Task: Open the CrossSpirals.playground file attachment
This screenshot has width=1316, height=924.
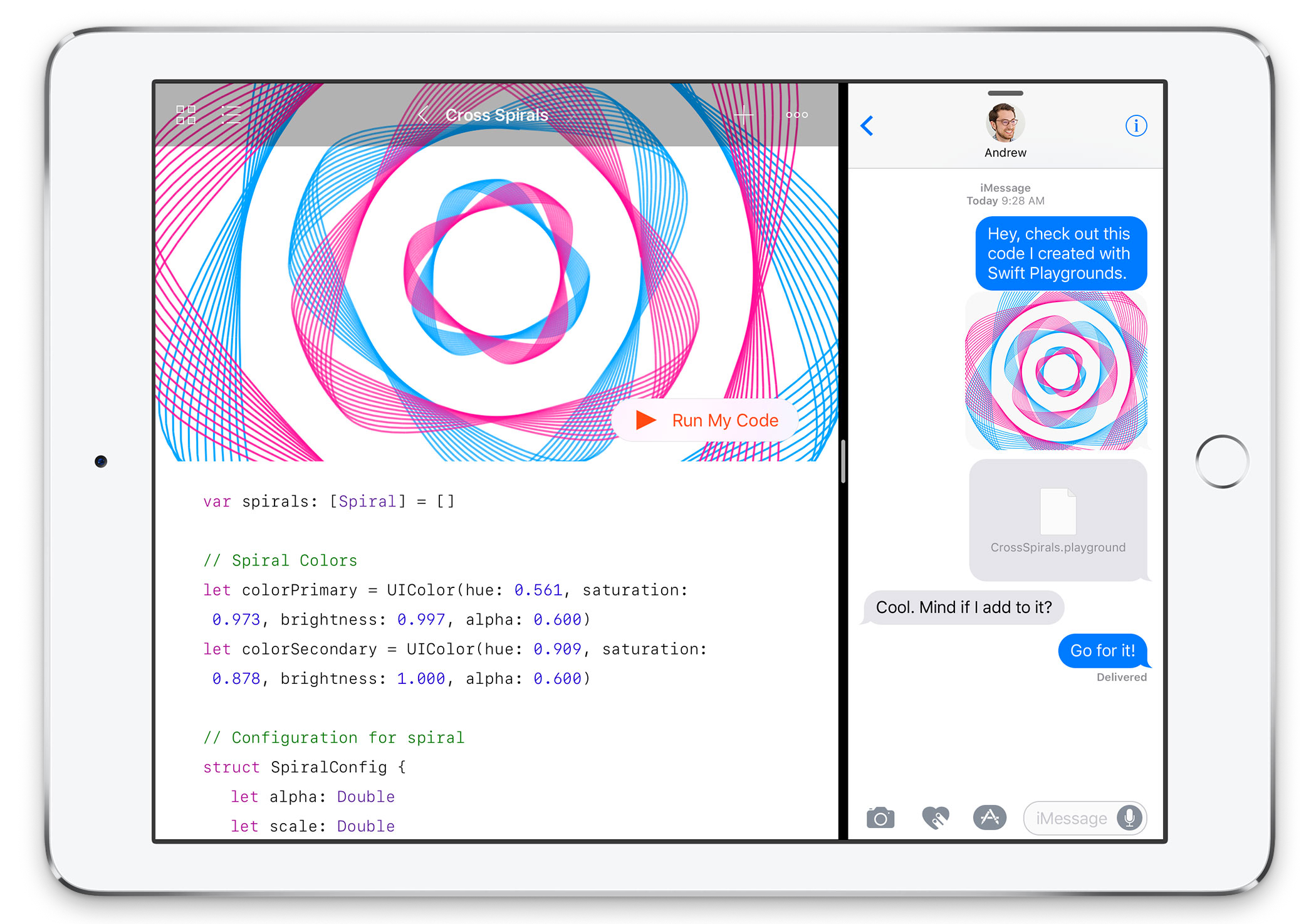Action: click(1058, 518)
